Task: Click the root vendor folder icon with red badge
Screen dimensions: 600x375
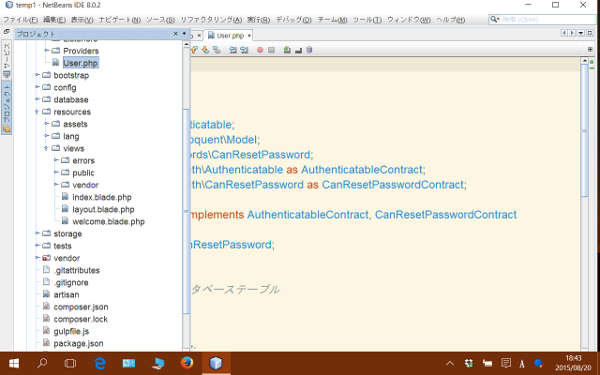Action: click(x=46, y=258)
